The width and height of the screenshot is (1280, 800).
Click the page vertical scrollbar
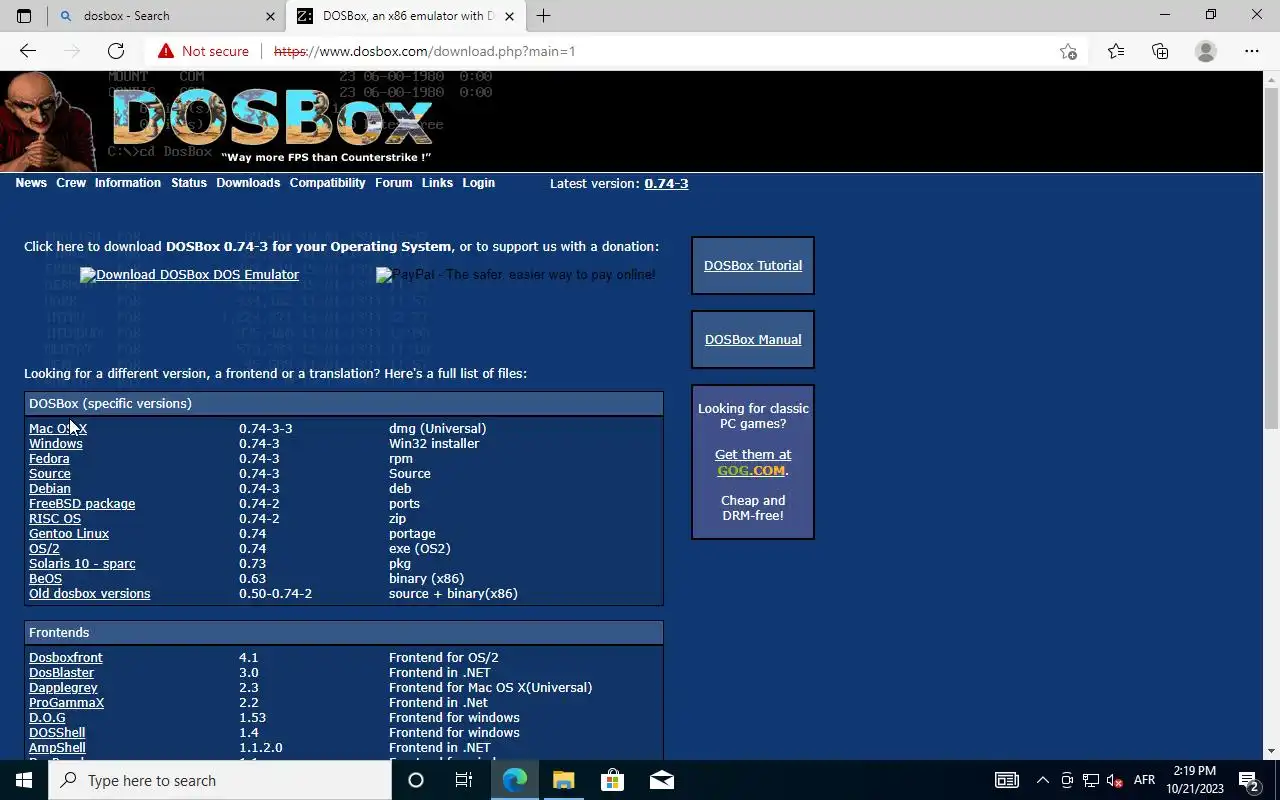(1272, 258)
